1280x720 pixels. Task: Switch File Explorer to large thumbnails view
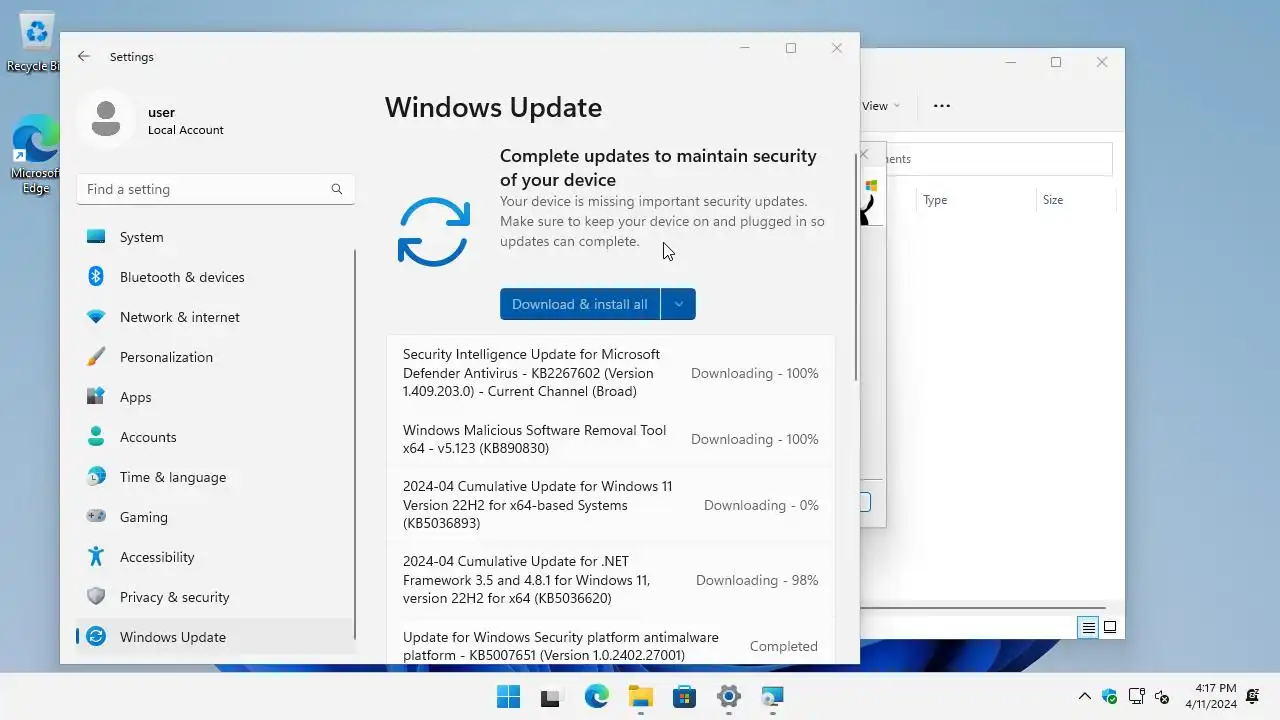1109,628
